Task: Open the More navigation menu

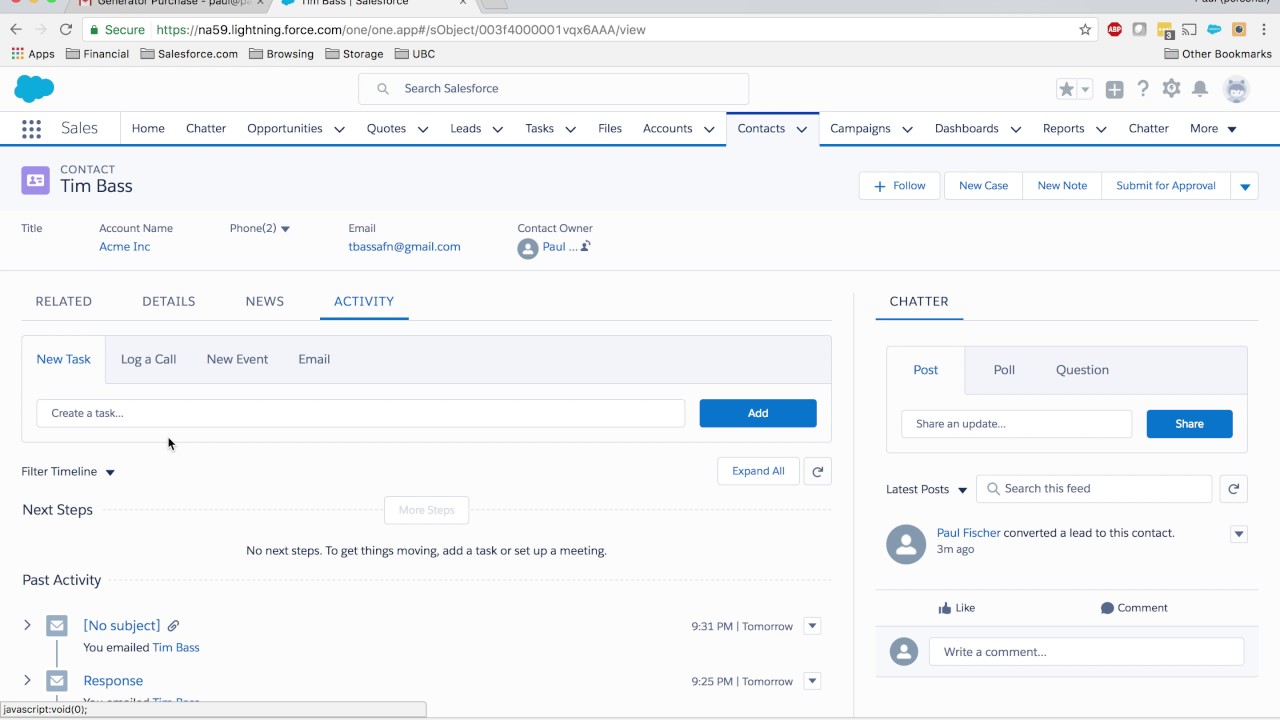Action: (x=1213, y=128)
